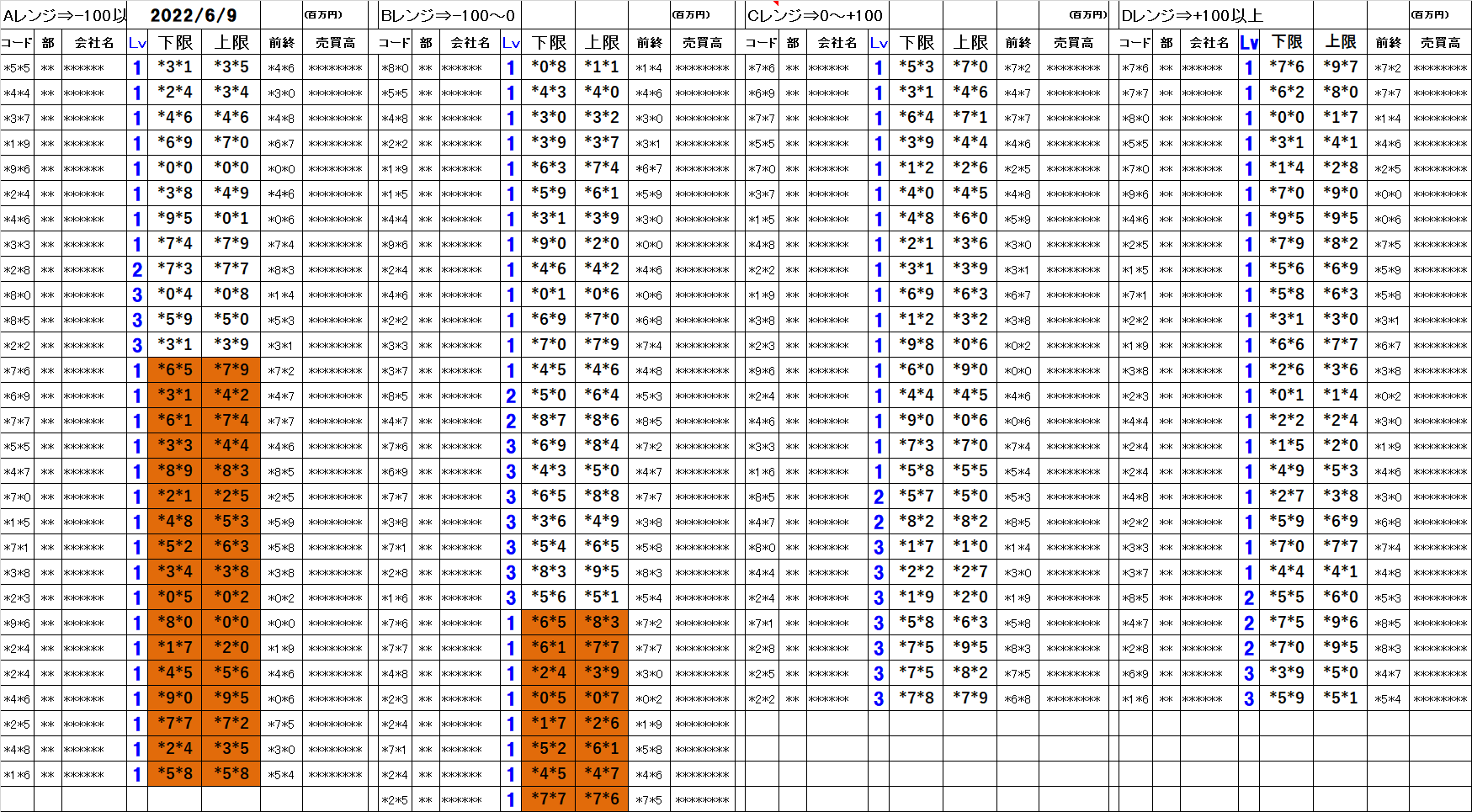Click the 上限 header in Aレンジ

[231, 42]
